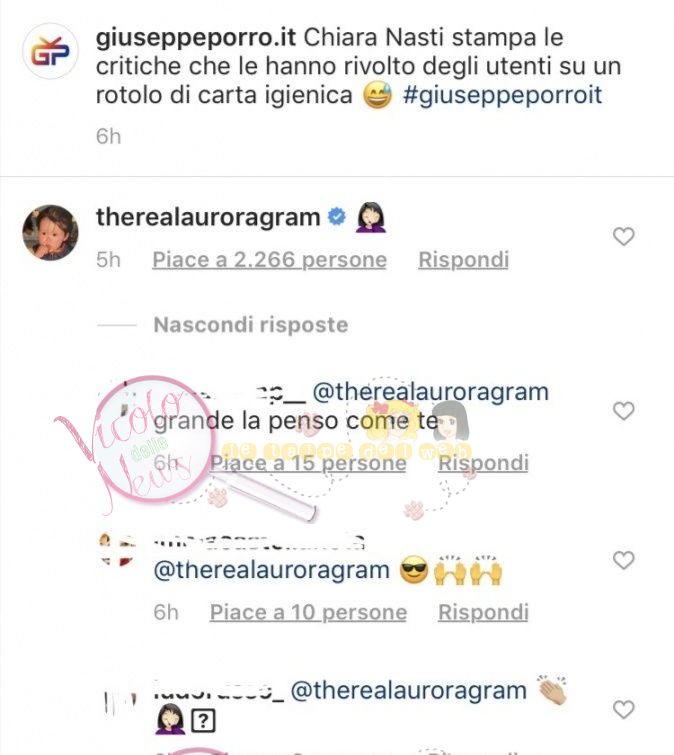Open giuseppeporro.it GP profile picture
This screenshot has height=755, width=674.
[51, 51]
